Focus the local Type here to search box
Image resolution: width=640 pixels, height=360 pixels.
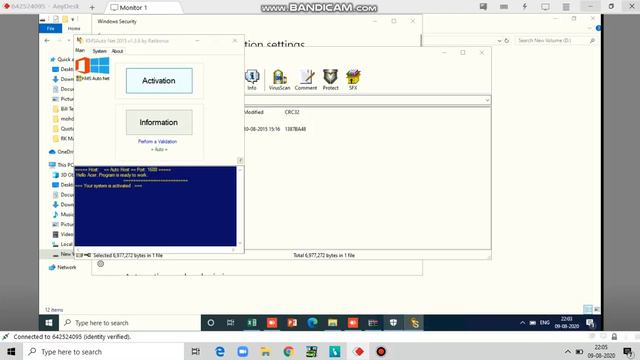[x=104, y=351]
